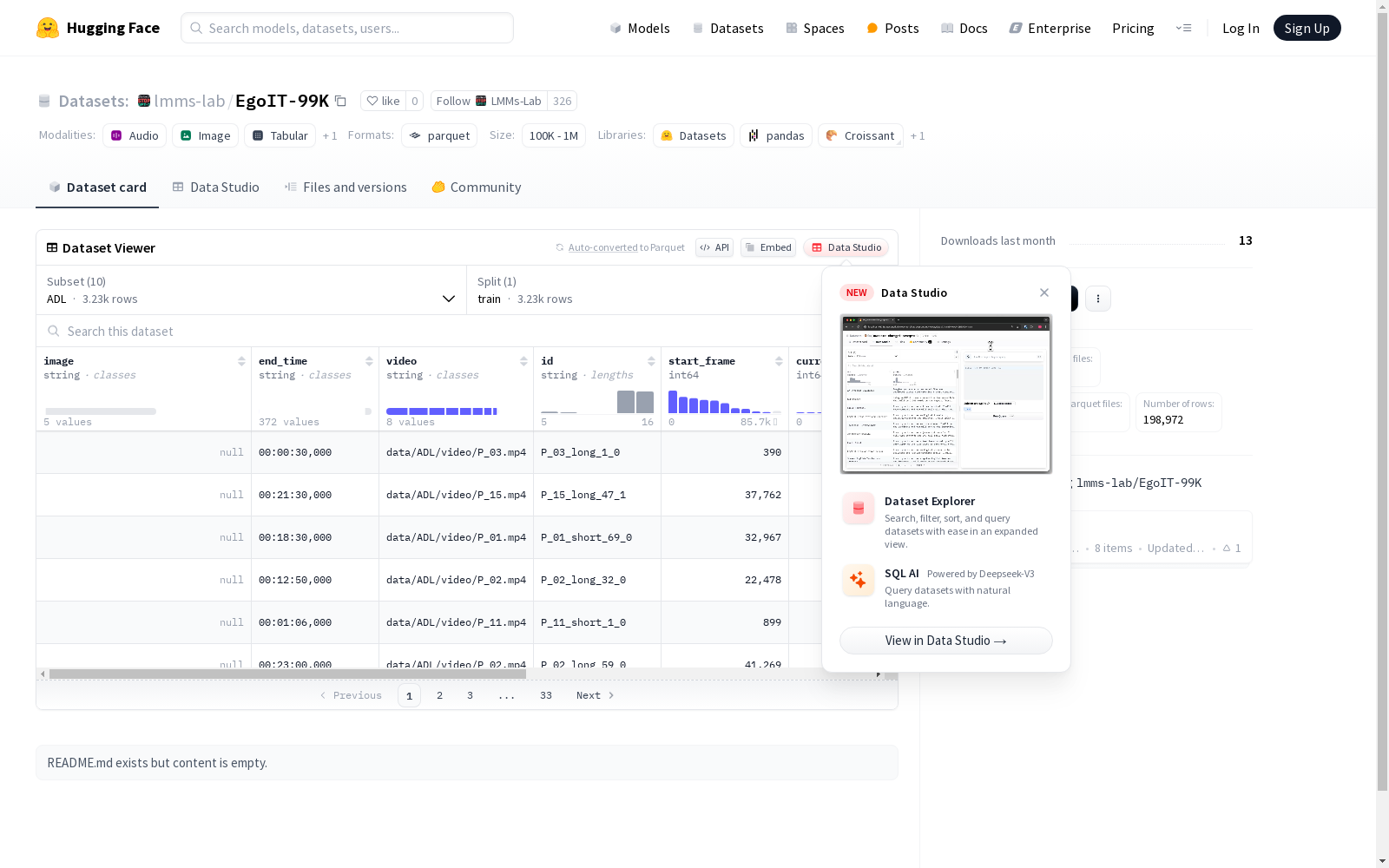This screenshot has width=1389, height=868.
Task: Click the Log In link
Action: pyautogui.click(x=1241, y=28)
